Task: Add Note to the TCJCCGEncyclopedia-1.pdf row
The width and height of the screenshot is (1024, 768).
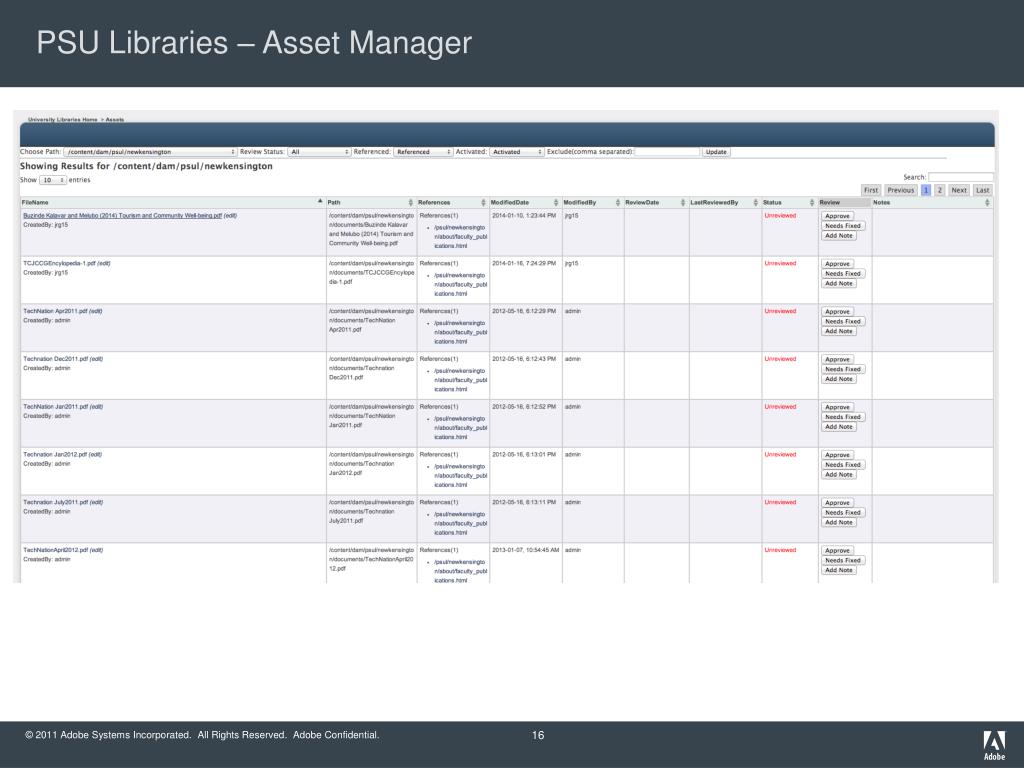Action: click(x=839, y=283)
